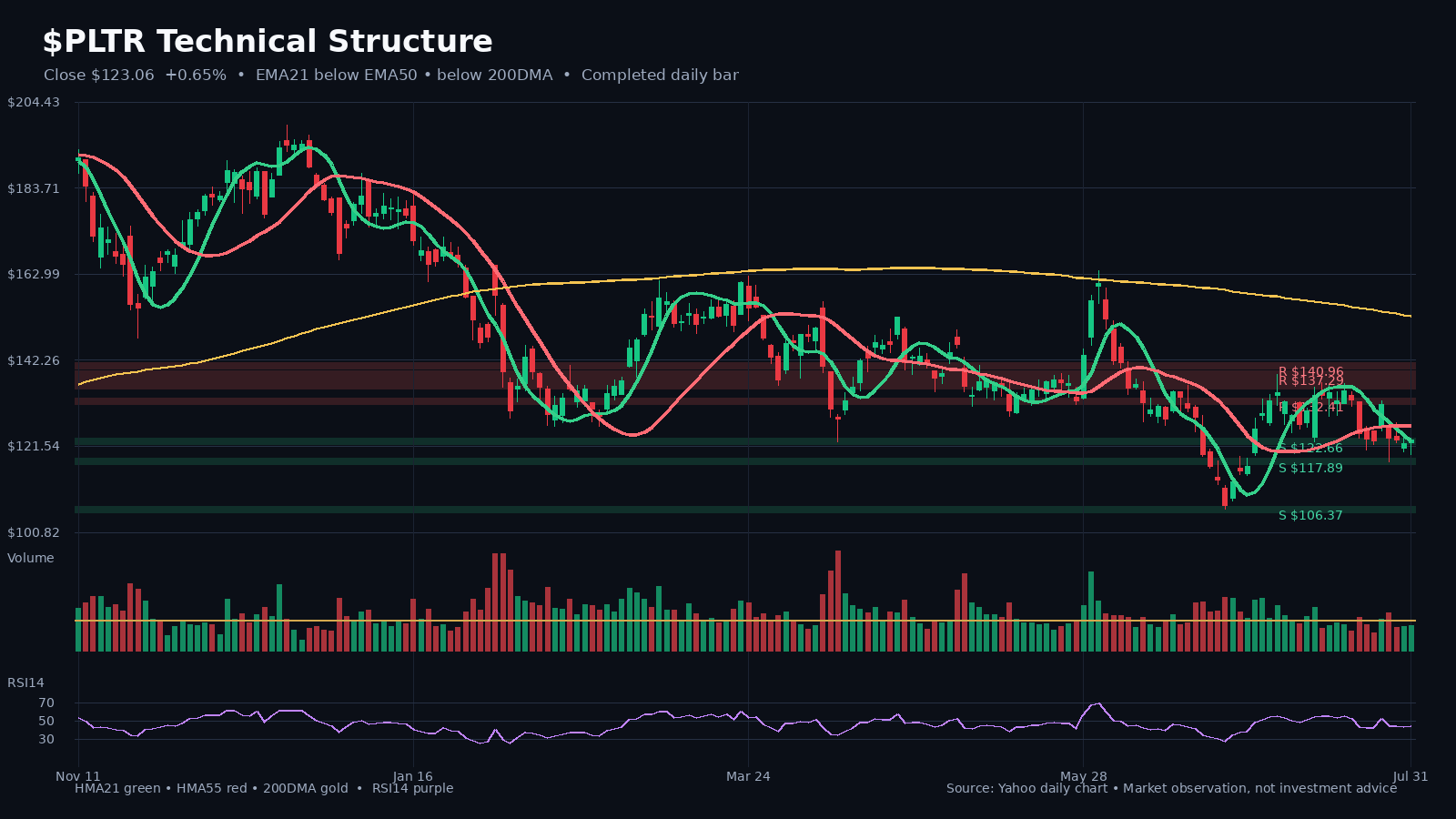Click the "HMA21 green" legend text
The height and width of the screenshot is (819, 1456).
pyautogui.click(x=117, y=788)
